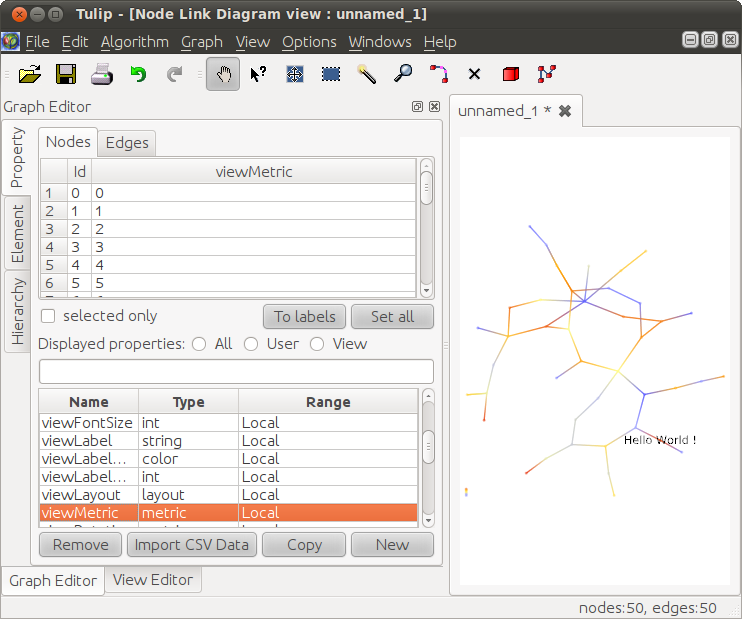
Task: Restore the inner document window
Action: 710,40
